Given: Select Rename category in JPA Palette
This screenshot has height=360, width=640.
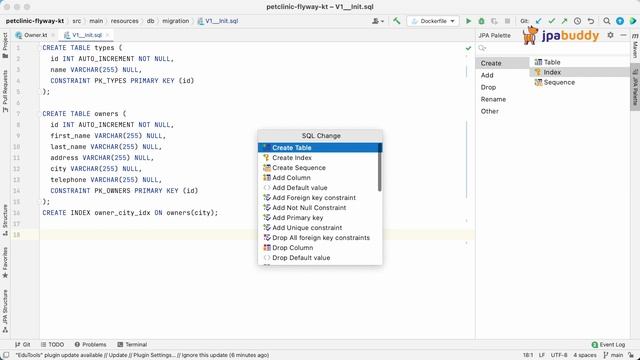Looking at the screenshot, I should (502, 99).
